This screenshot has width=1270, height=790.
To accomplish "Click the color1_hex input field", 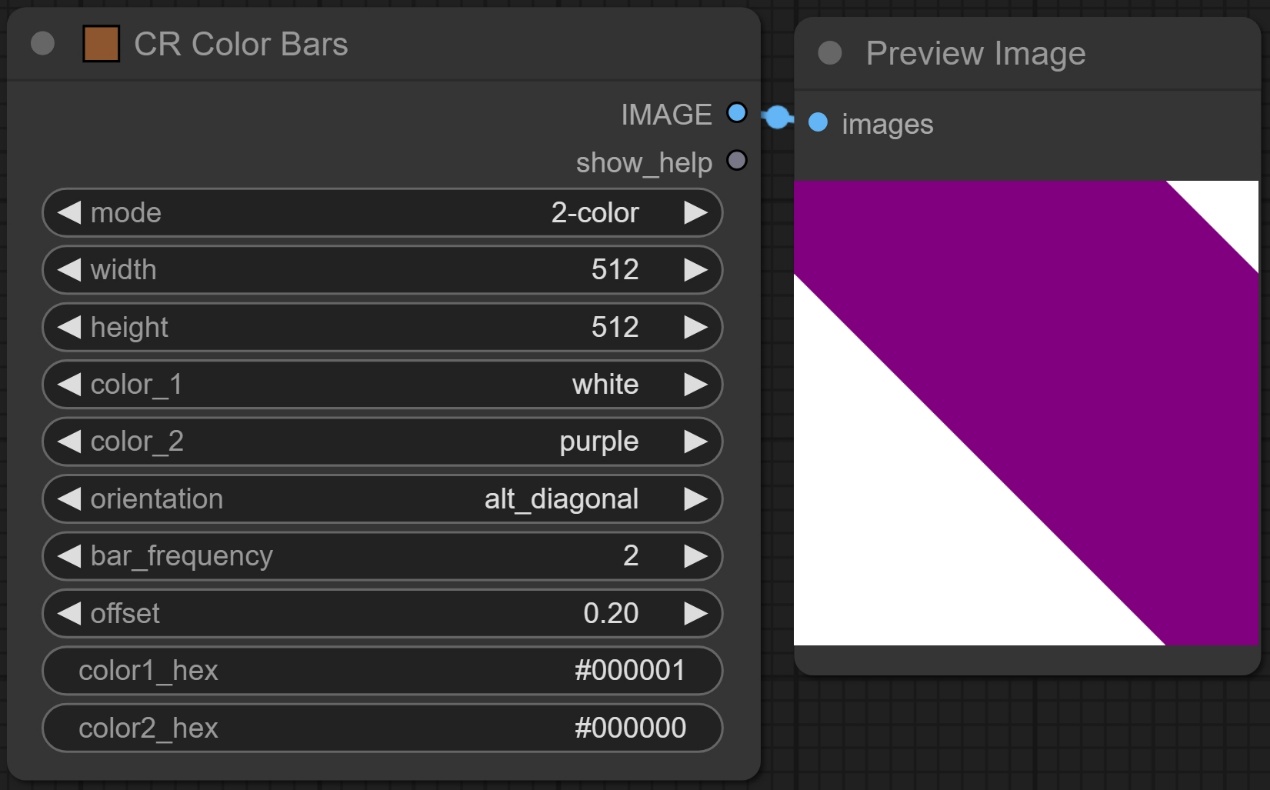I will (382, 671).
